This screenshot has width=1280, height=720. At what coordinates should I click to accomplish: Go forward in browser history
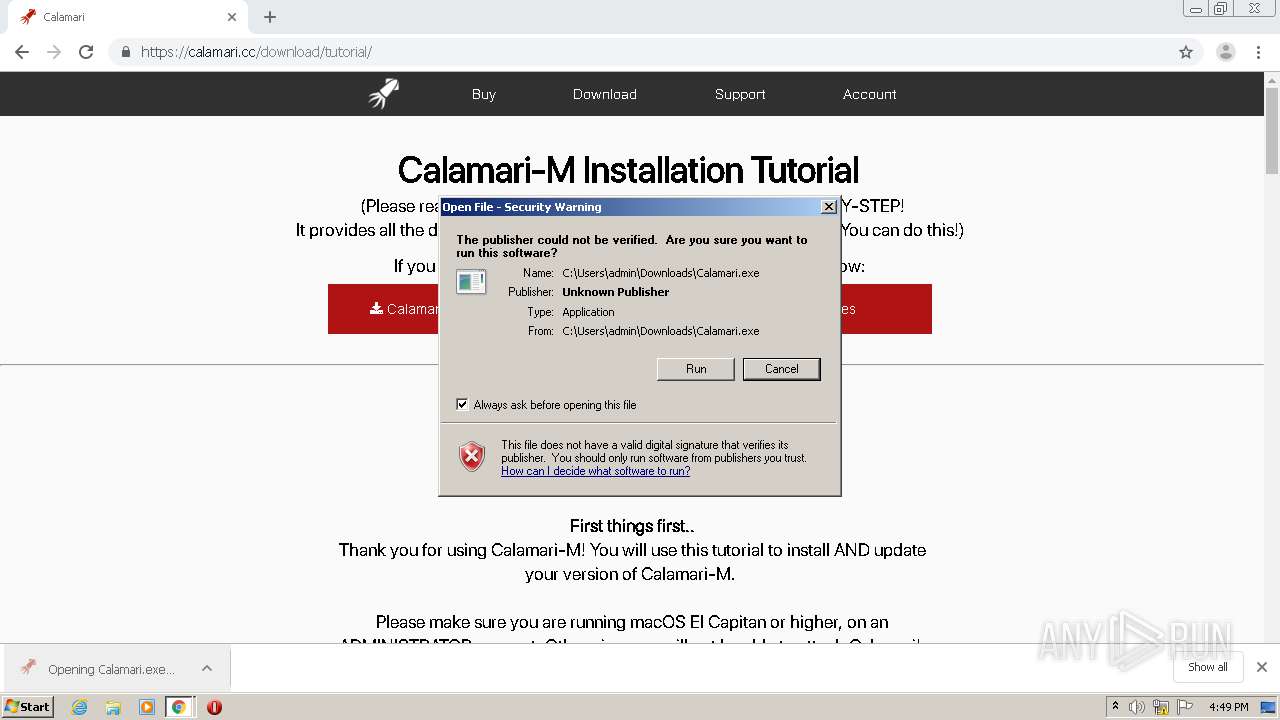54,52
